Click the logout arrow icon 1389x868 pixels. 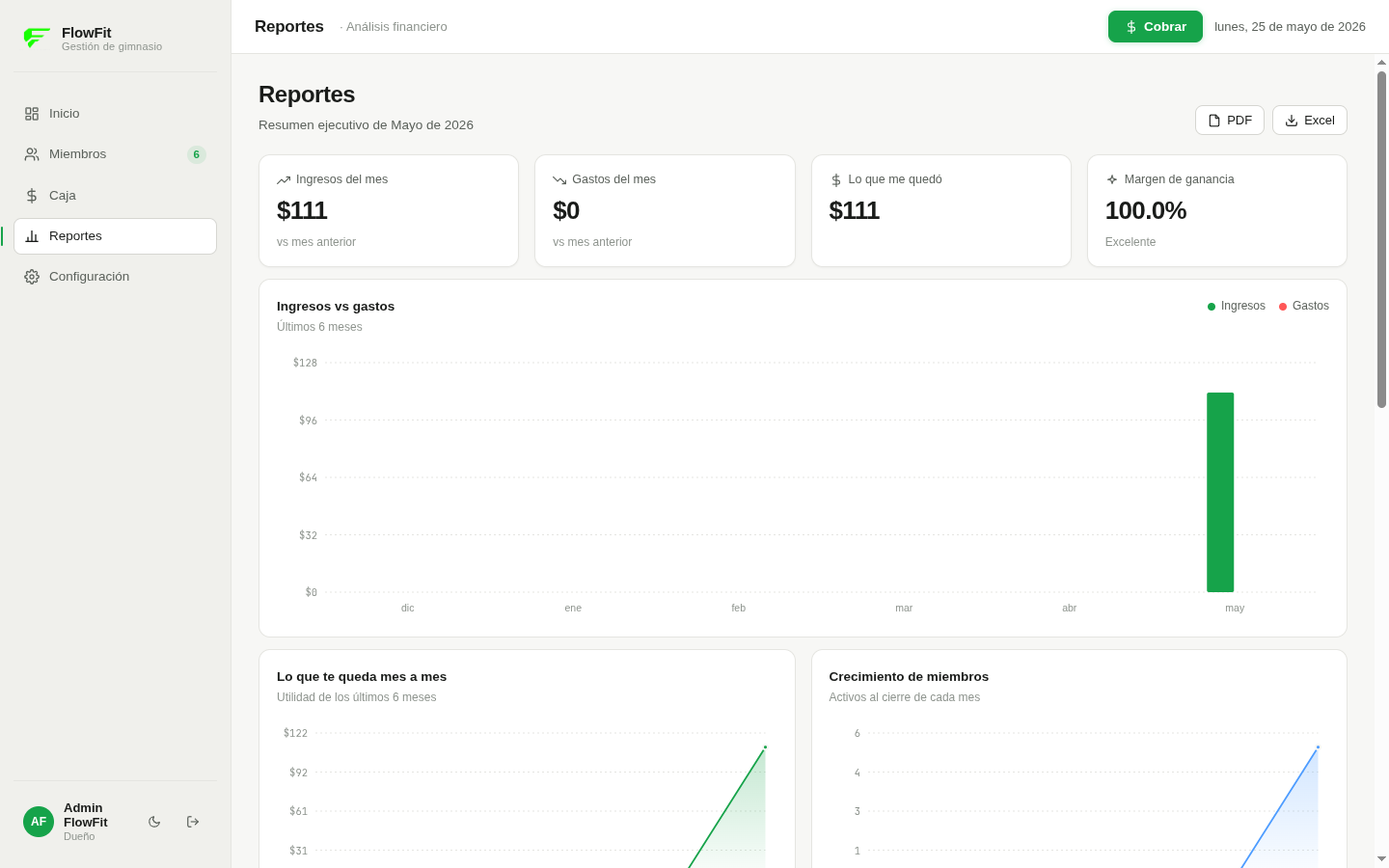point(193,822)
